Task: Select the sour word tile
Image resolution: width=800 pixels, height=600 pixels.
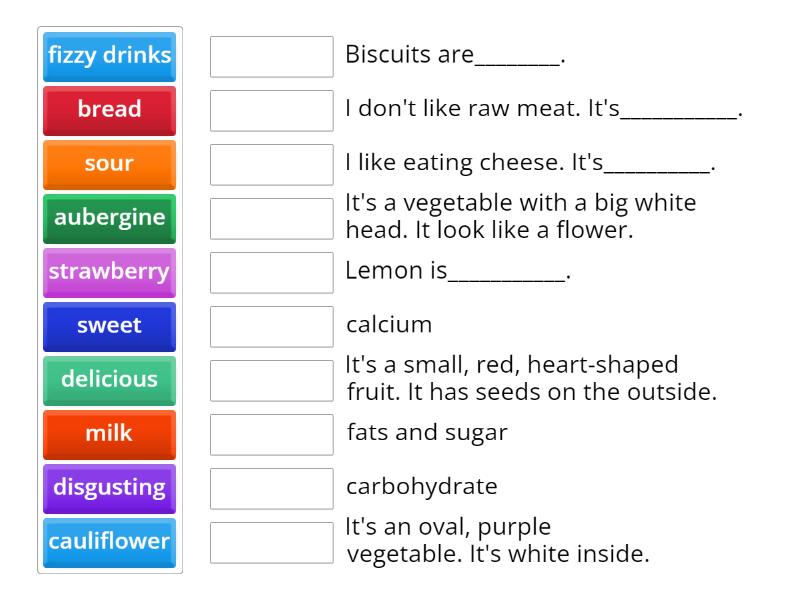Action: click(x=108, y=164)
